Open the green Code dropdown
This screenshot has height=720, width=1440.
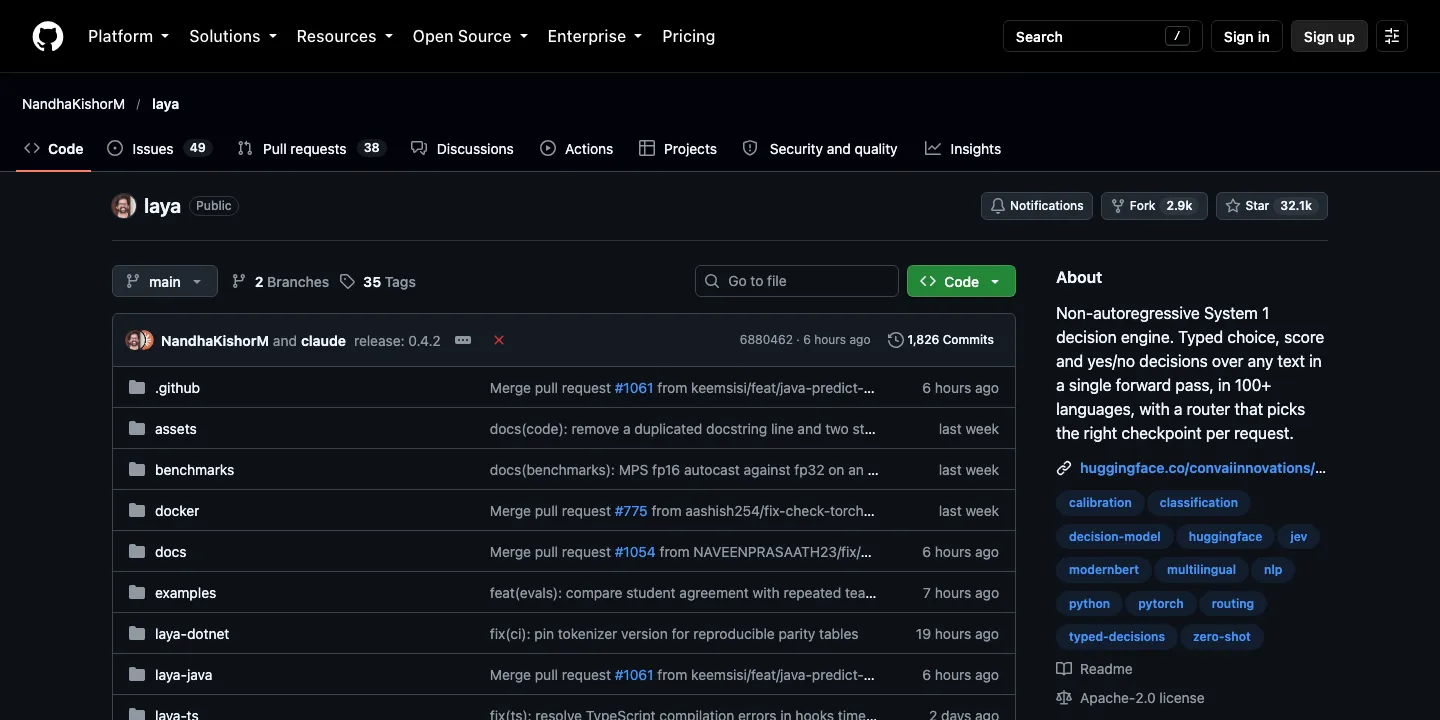click(x=961, y=282)
